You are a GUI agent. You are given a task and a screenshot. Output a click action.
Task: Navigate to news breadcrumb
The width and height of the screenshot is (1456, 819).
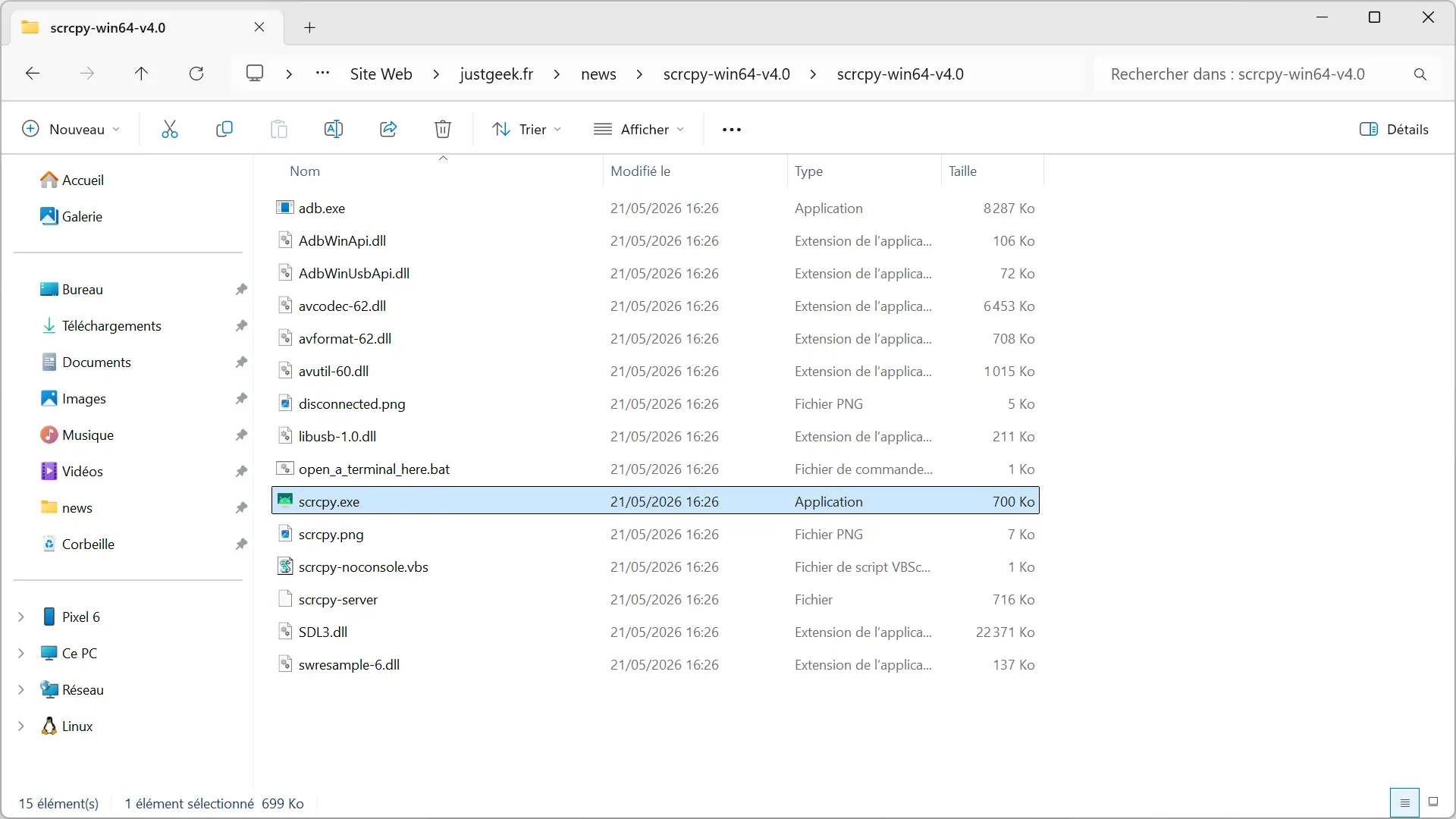[598, 74]
